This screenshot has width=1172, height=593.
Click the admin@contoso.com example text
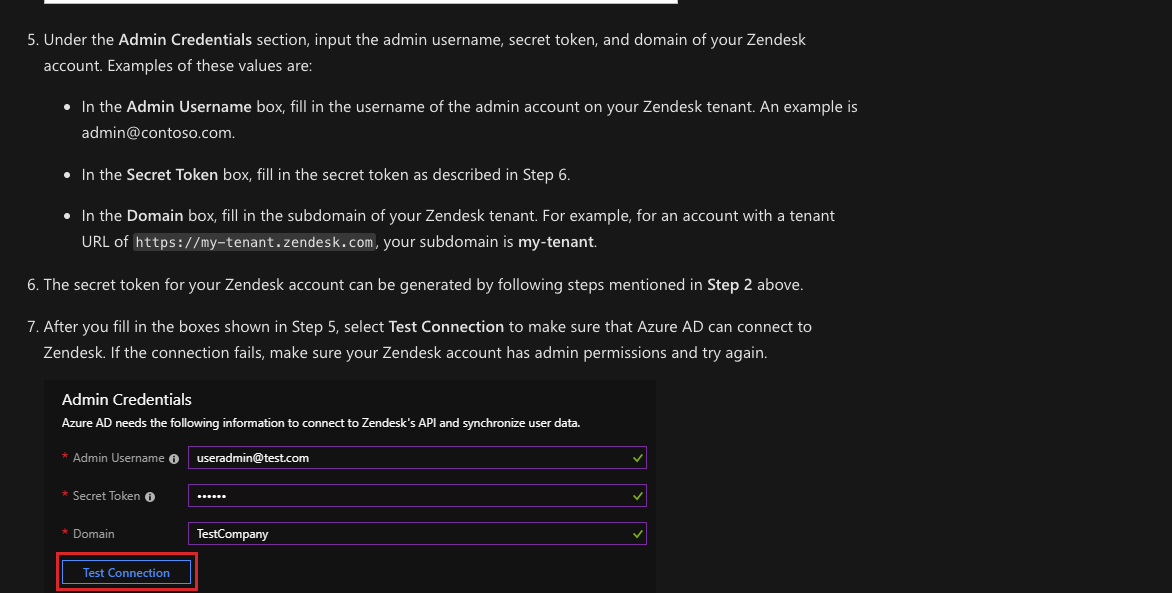point(158,132)
